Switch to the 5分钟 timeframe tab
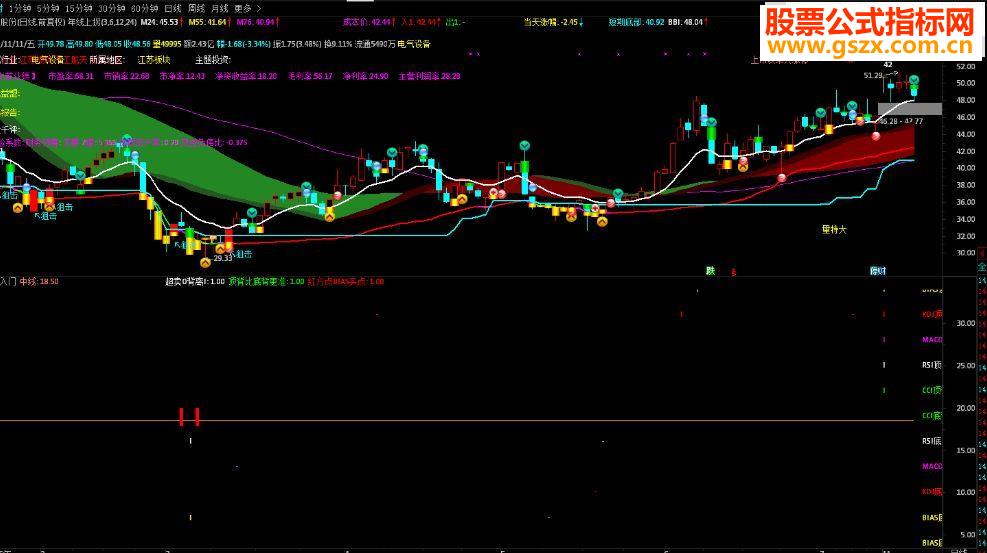The image size is (987, 553). click(47, 8)
